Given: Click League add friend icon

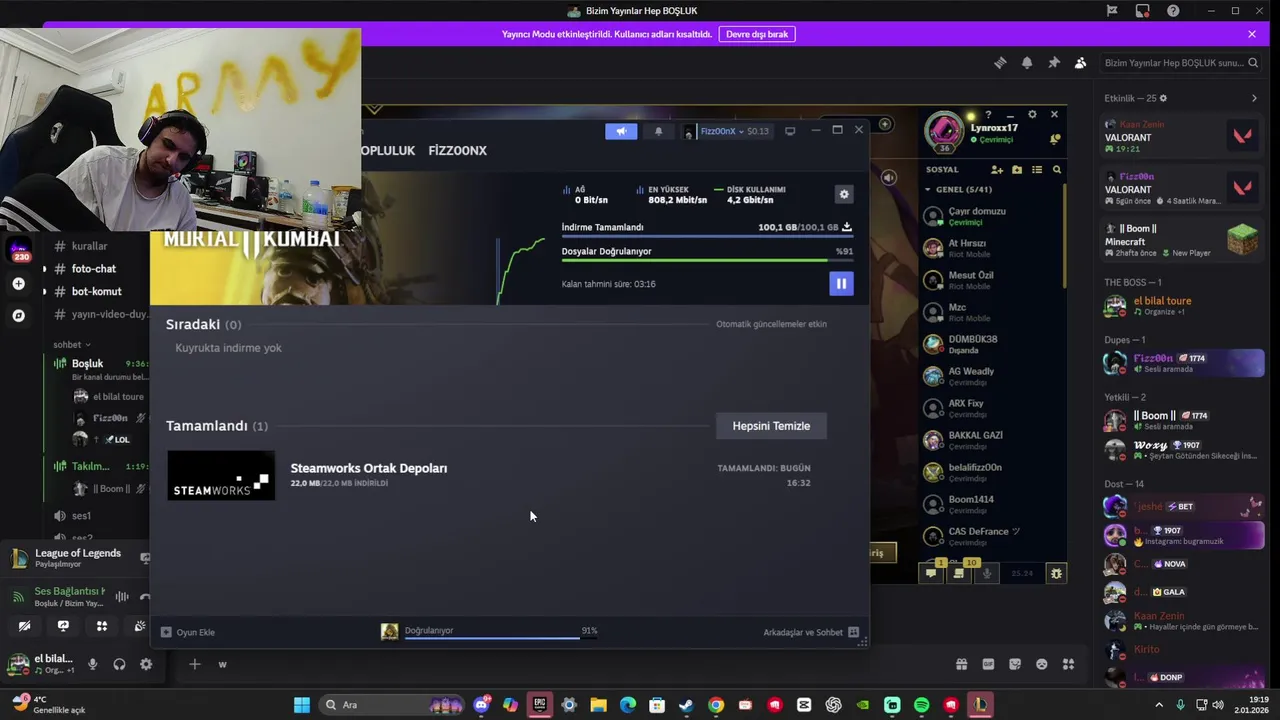Looking at the screenshot, I should point(997,170).
